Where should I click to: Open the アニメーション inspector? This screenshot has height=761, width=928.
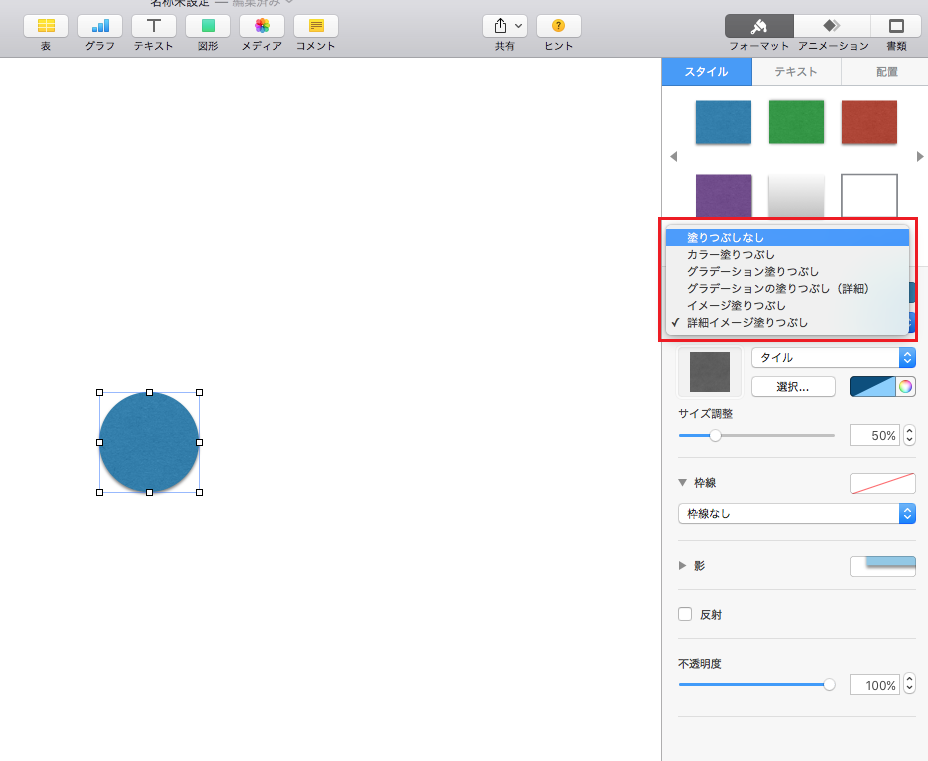coord(832,26)
